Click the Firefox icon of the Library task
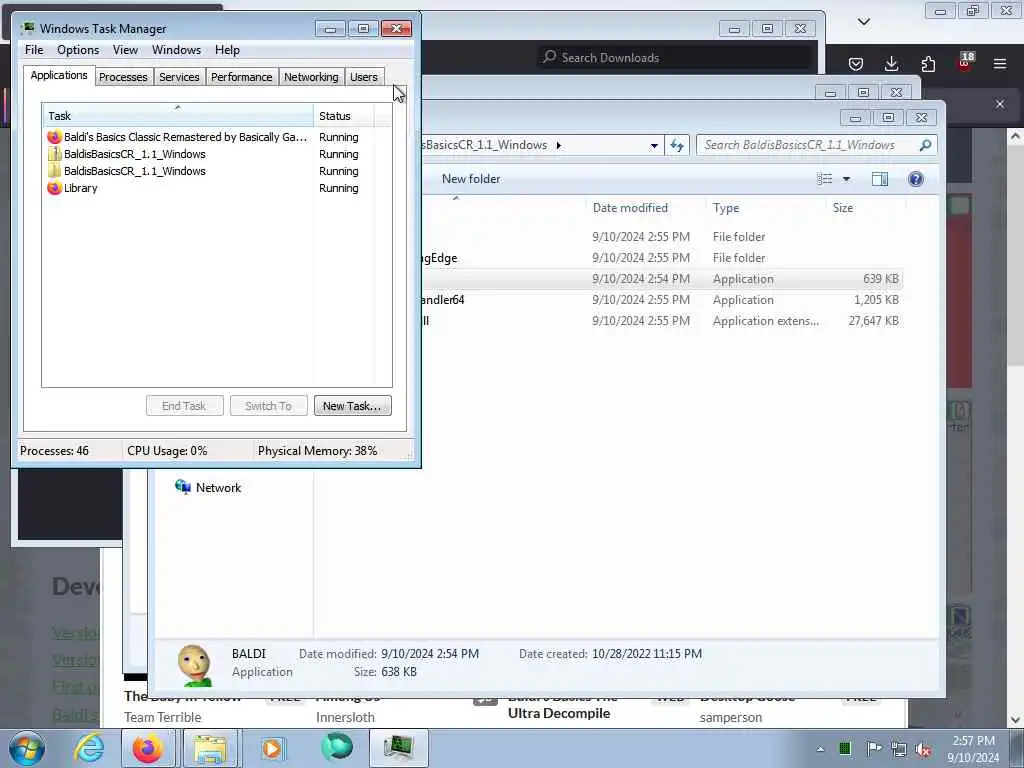Screen dimensions: 1024x768 tap(54, 188)
